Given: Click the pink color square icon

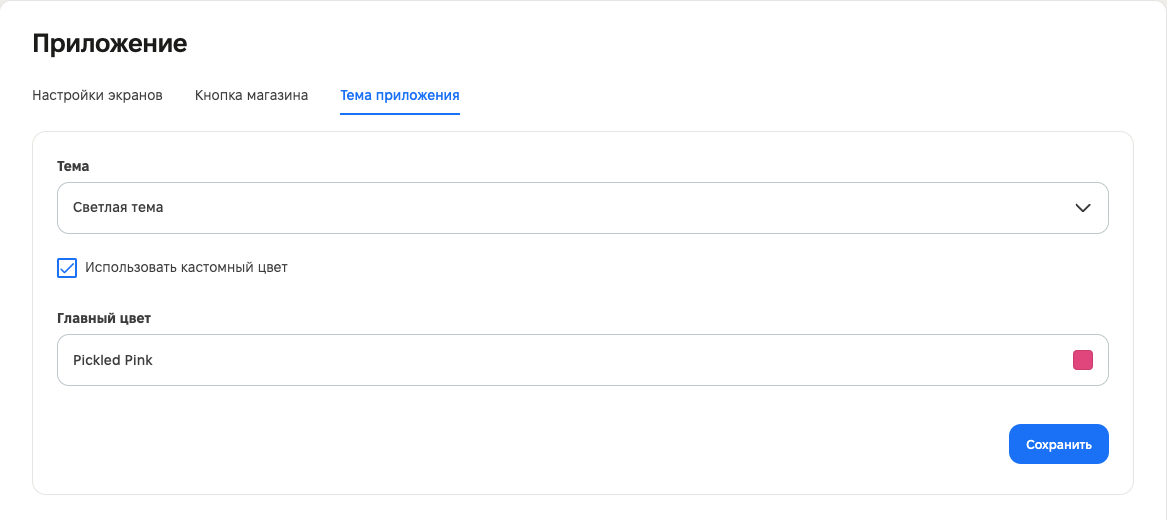Looking at the screenshot, I should [x=1083, y=360].
